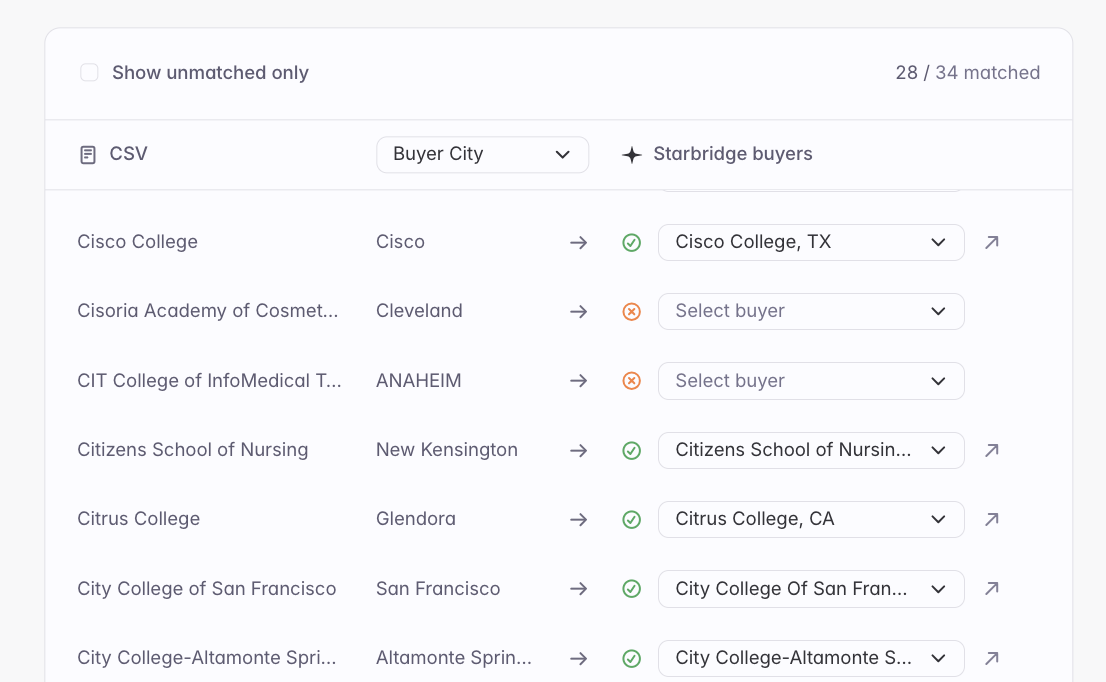Select the Citizens School of Nursing CSV name
The width and height of the screenshot is (1106, 682).
pos(193,450)
